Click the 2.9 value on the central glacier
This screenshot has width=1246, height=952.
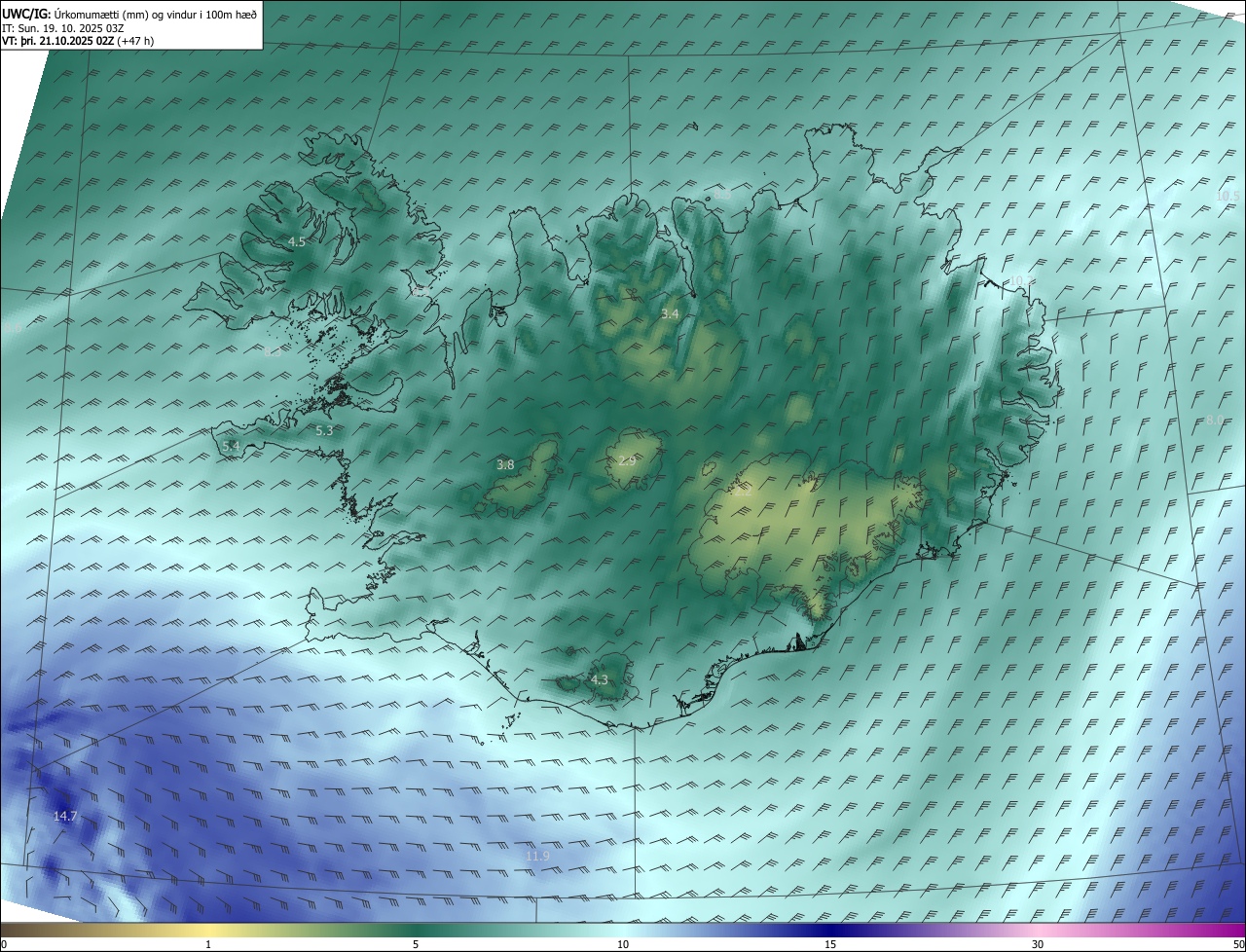coord(627,460)
